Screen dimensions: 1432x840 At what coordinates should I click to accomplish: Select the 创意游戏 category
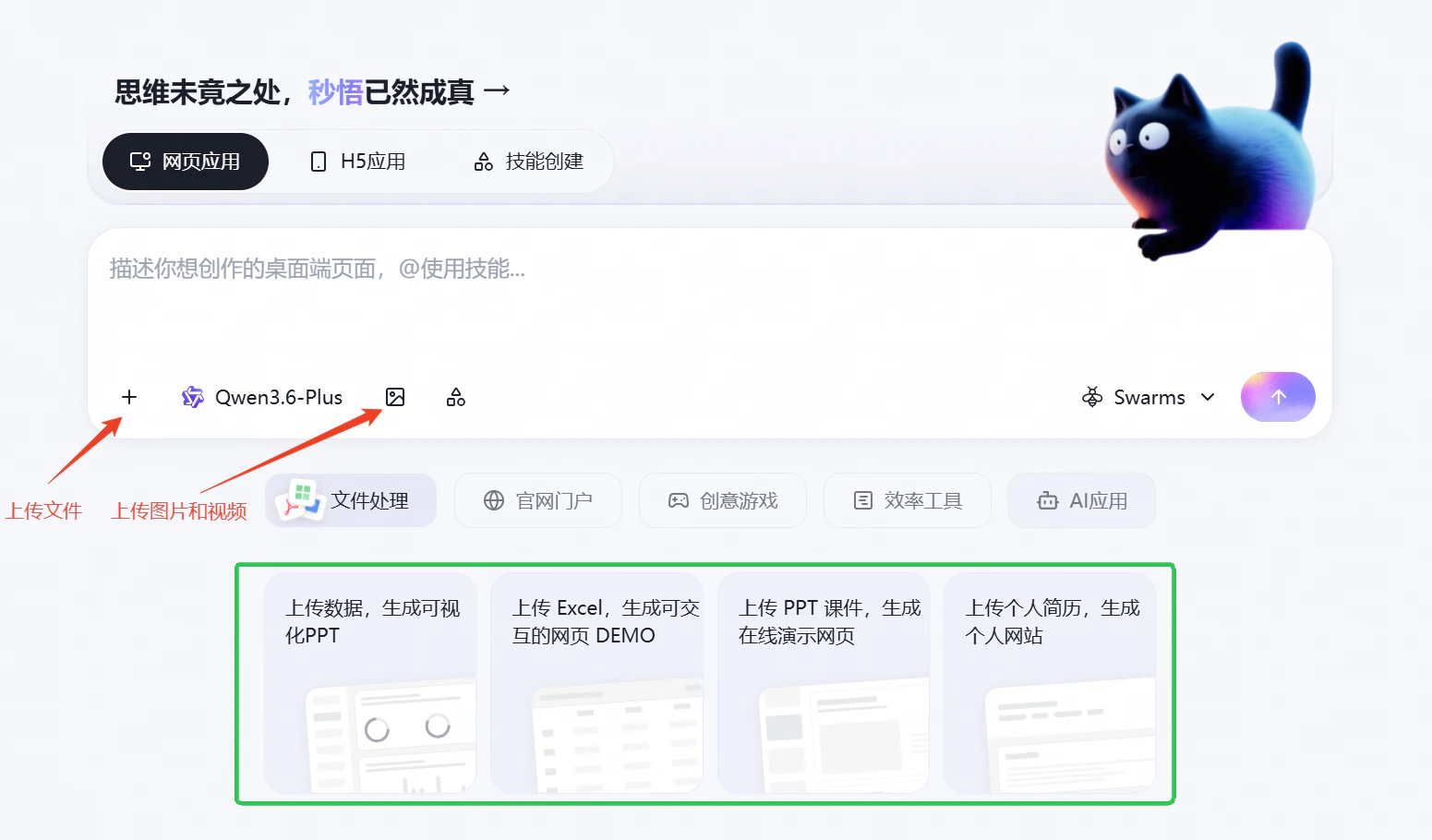723,500
